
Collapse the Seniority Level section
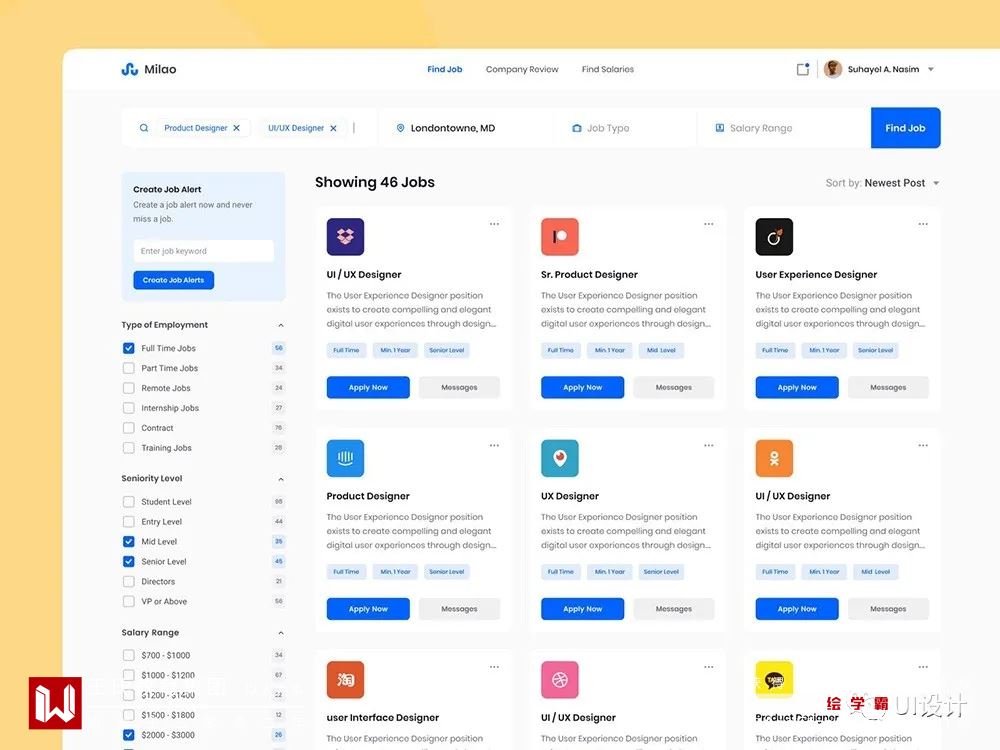point(281,479)
